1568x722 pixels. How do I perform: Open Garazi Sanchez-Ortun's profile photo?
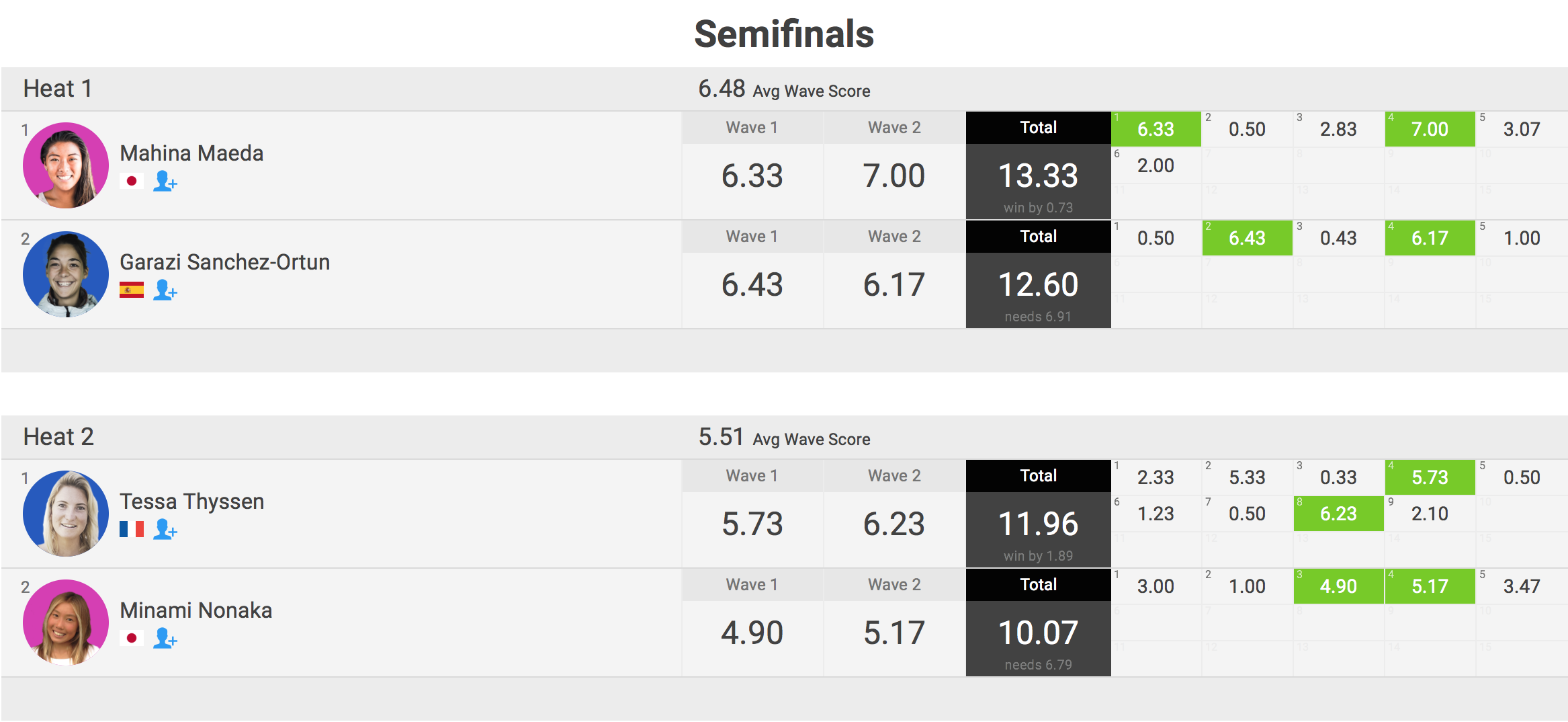point(66,274)
